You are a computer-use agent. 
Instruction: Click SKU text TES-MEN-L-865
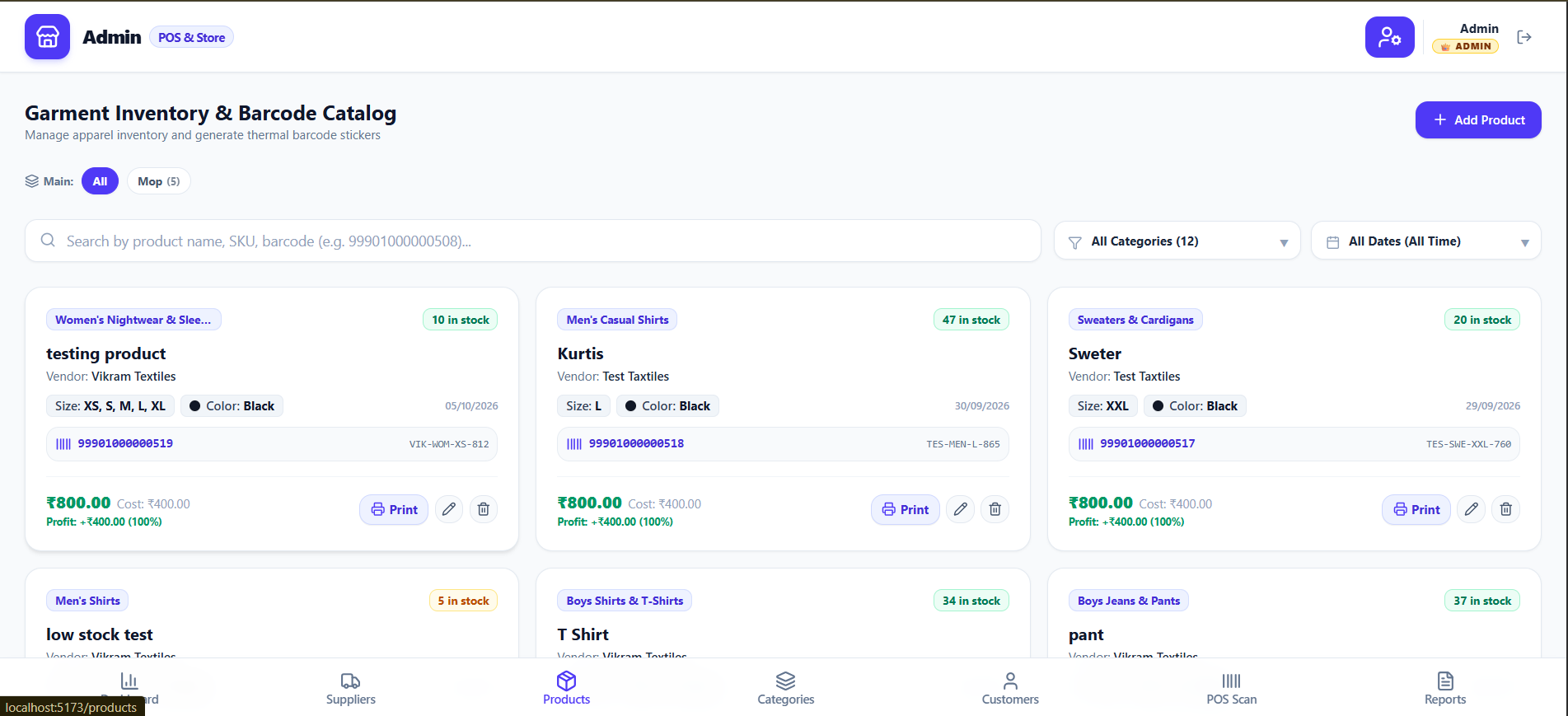click(963, 444)
